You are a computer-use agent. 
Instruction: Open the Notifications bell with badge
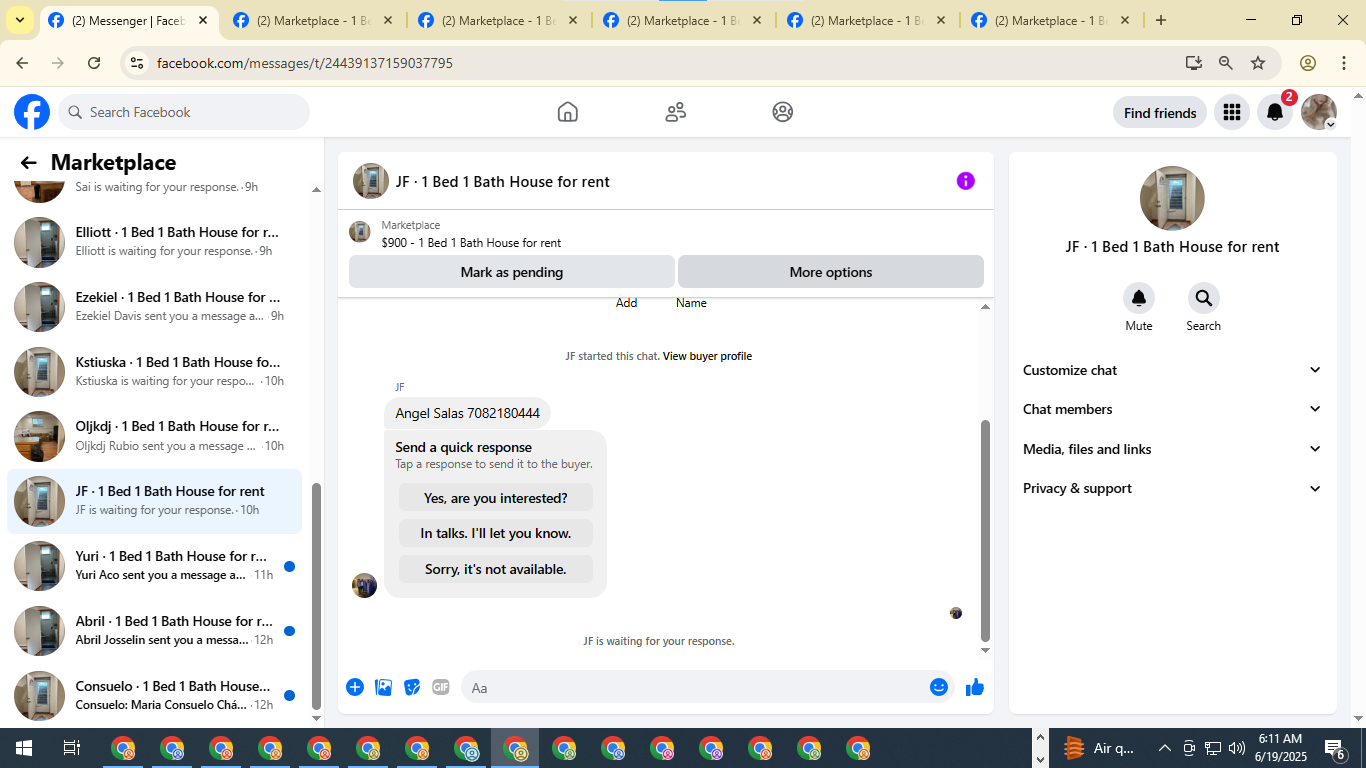[1275, 112]
